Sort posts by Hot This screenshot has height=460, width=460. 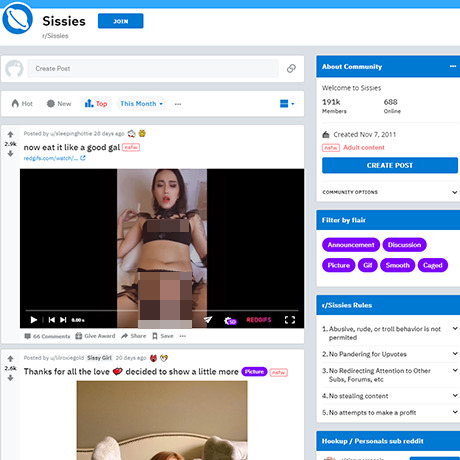pyautogui.click(x=22, y=104)
